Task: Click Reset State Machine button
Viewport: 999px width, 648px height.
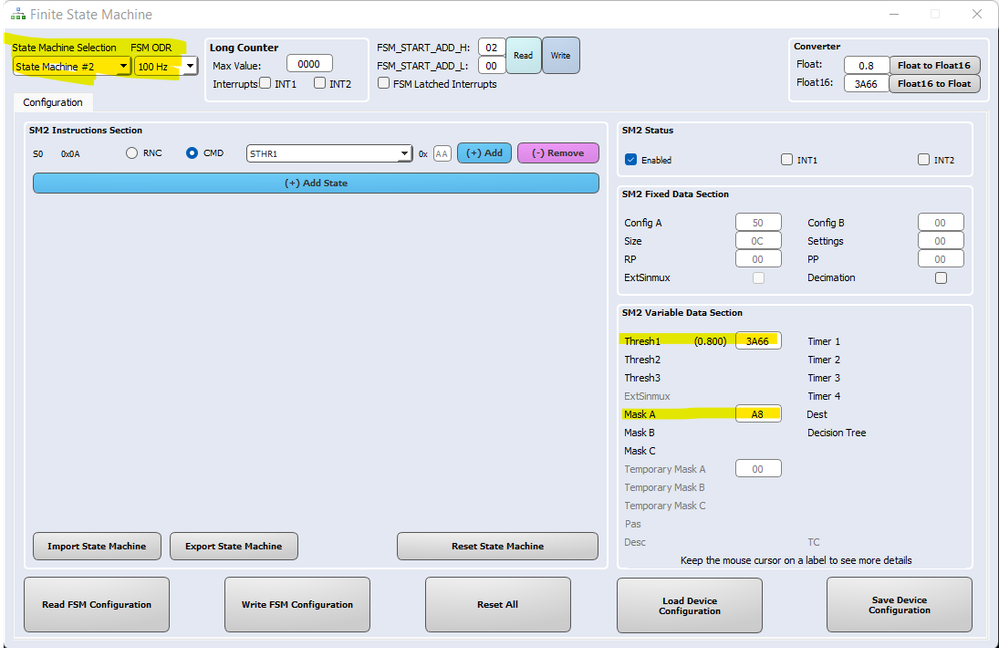Action: pyautogui.click(x=498, y=546)
